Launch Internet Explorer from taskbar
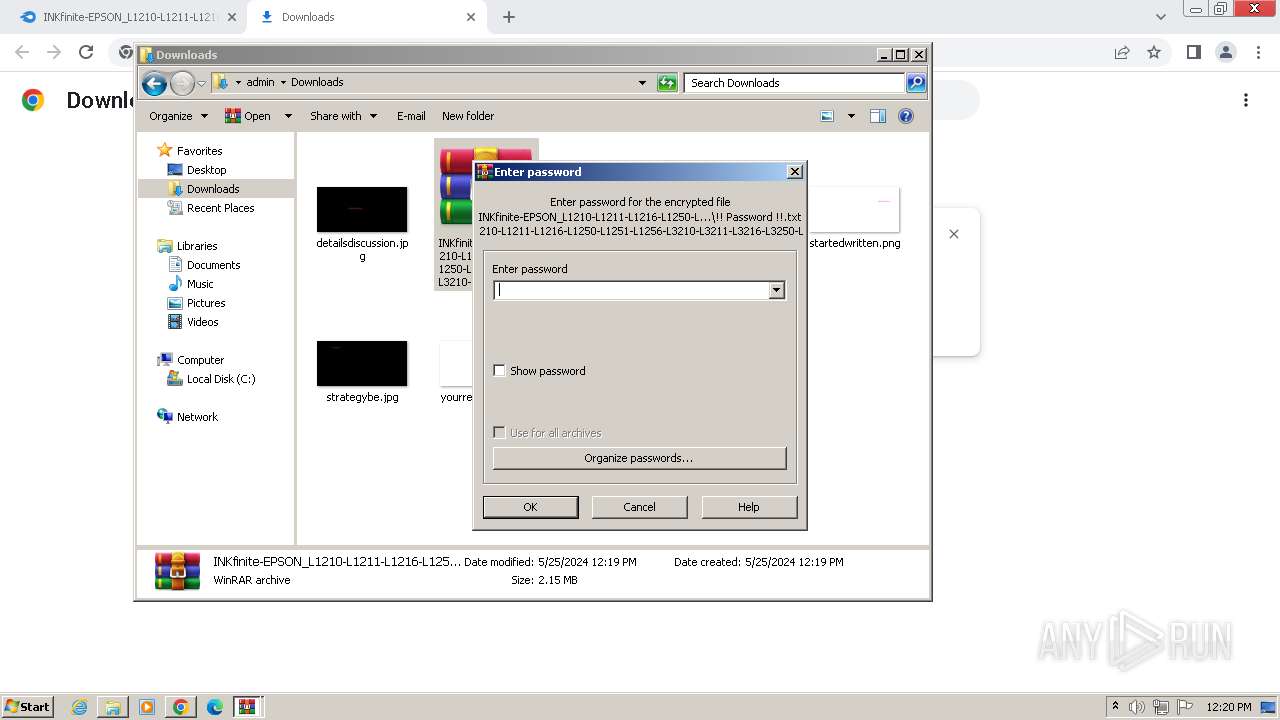The image size is (1280, 720). [79, 707]
